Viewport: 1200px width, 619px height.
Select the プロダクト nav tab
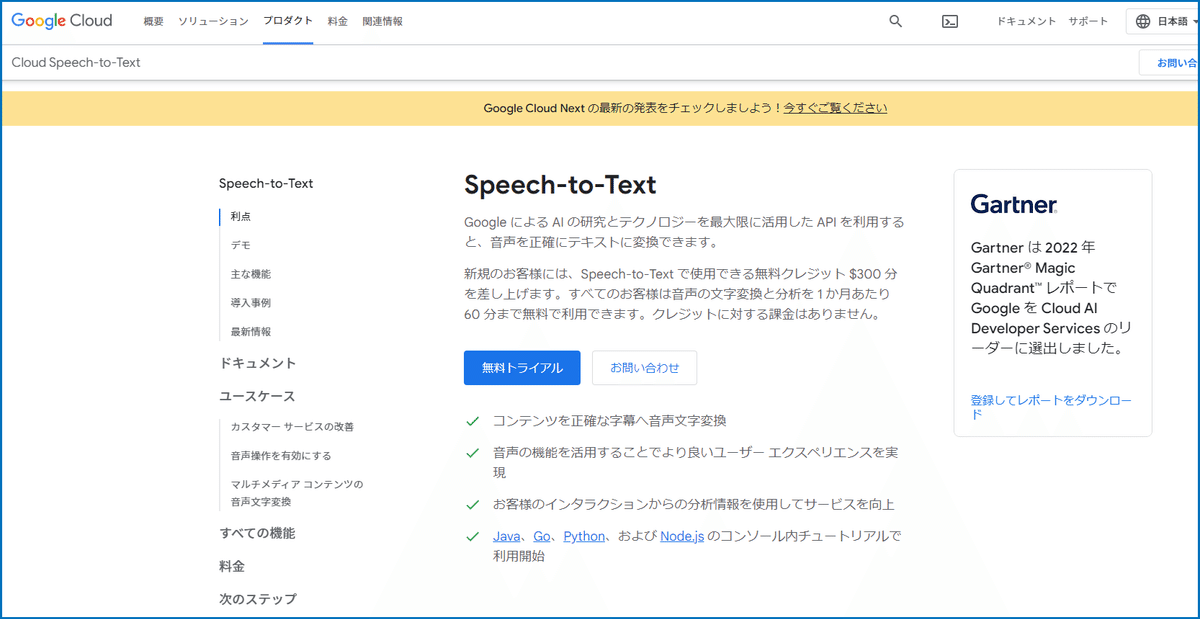(x=288, y=21)
